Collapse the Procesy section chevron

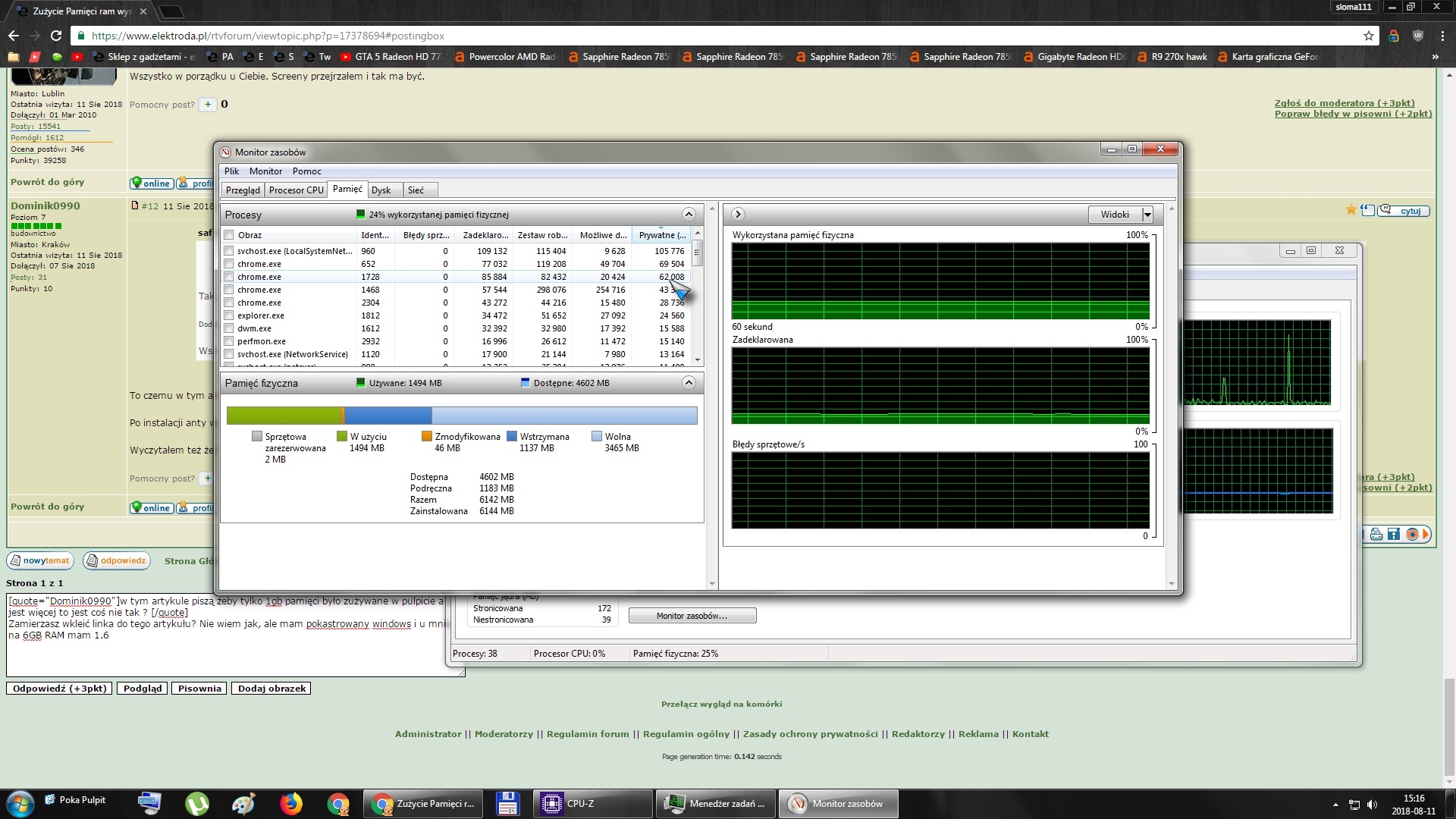689,215
